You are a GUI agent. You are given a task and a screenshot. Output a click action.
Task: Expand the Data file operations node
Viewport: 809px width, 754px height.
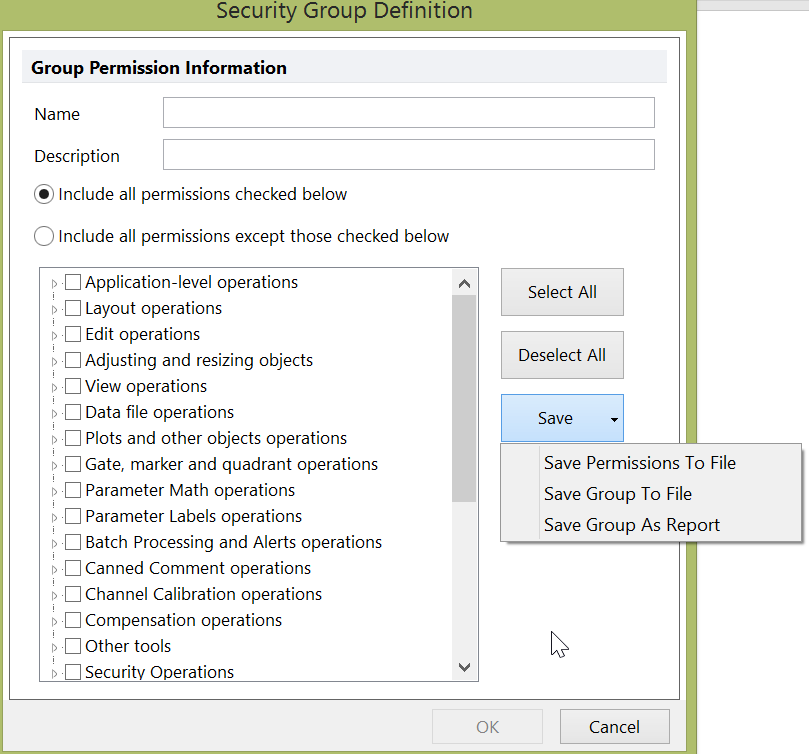coord(54,413)
